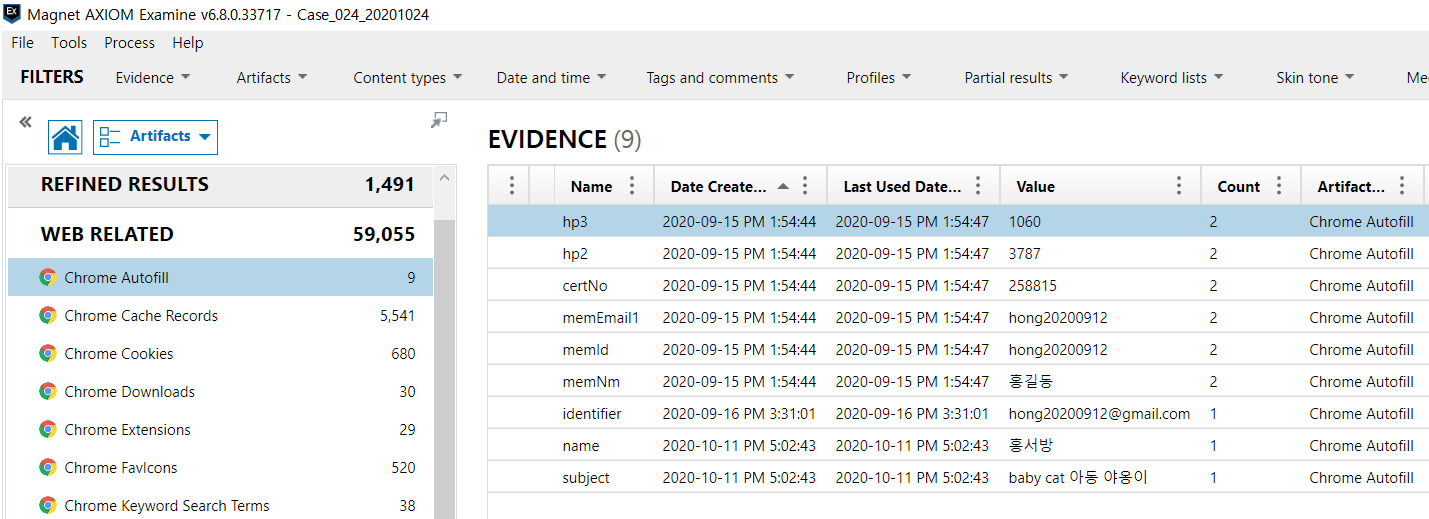
Task: Click Chrome icon beside Chrome Downloads
Action: point(47,391)
